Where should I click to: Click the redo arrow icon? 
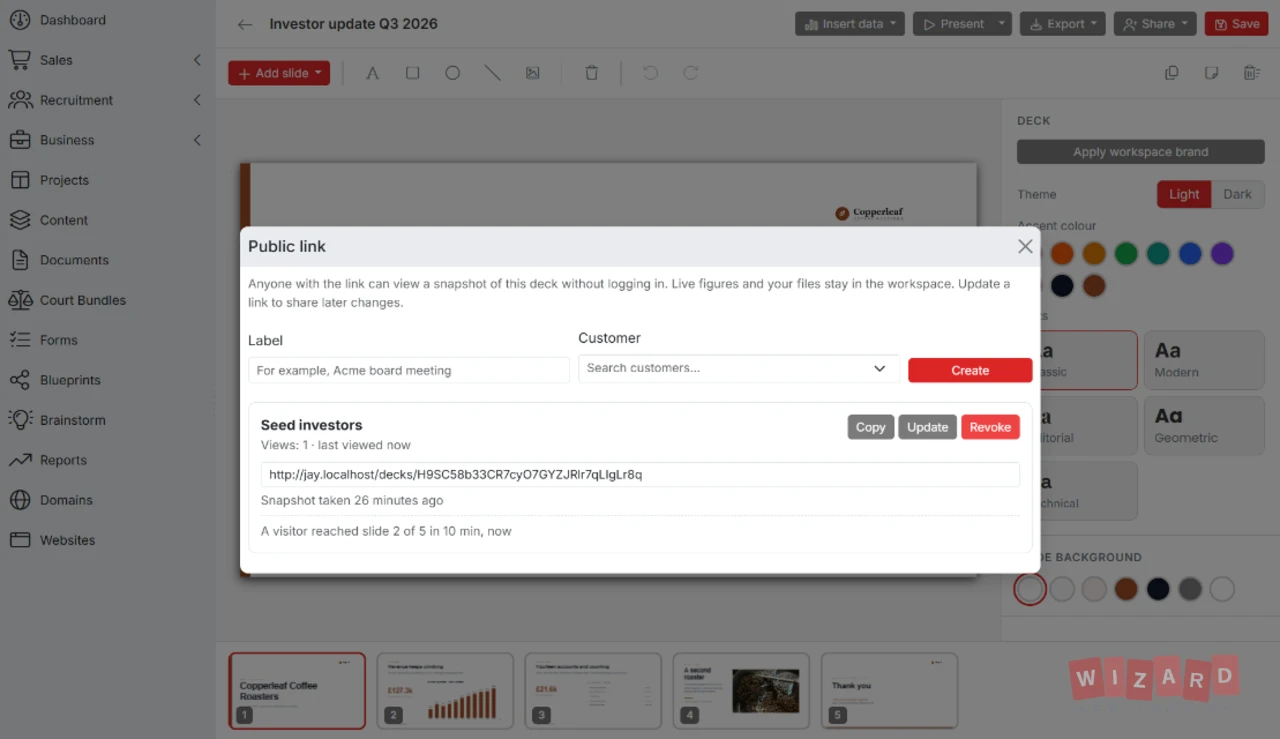pyautogui.click(x=690, y=73)
